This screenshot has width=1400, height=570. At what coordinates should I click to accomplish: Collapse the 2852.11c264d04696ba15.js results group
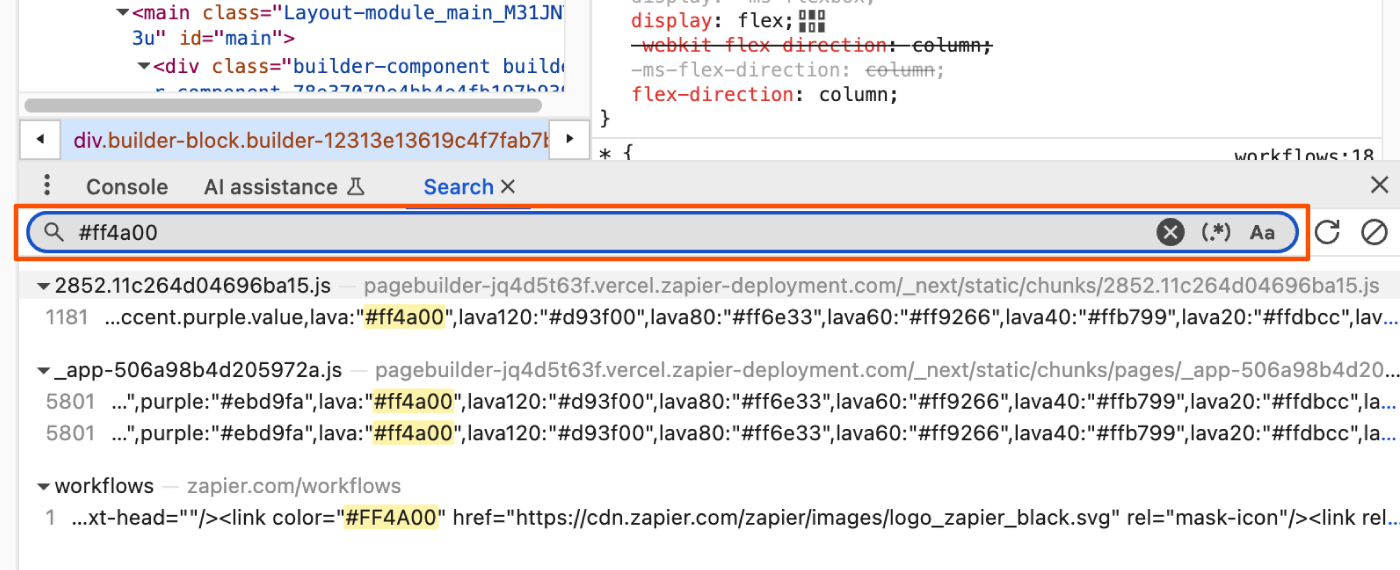pyautogui.click(x=43, y=286)
